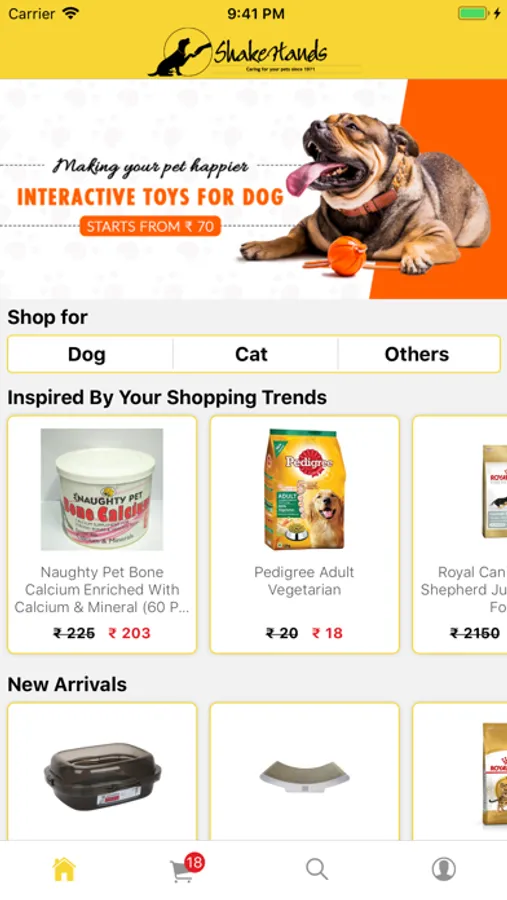Tap the Starts From ₹70 button
The width and height of the screenshot is (507, 900).
[150, 226]
